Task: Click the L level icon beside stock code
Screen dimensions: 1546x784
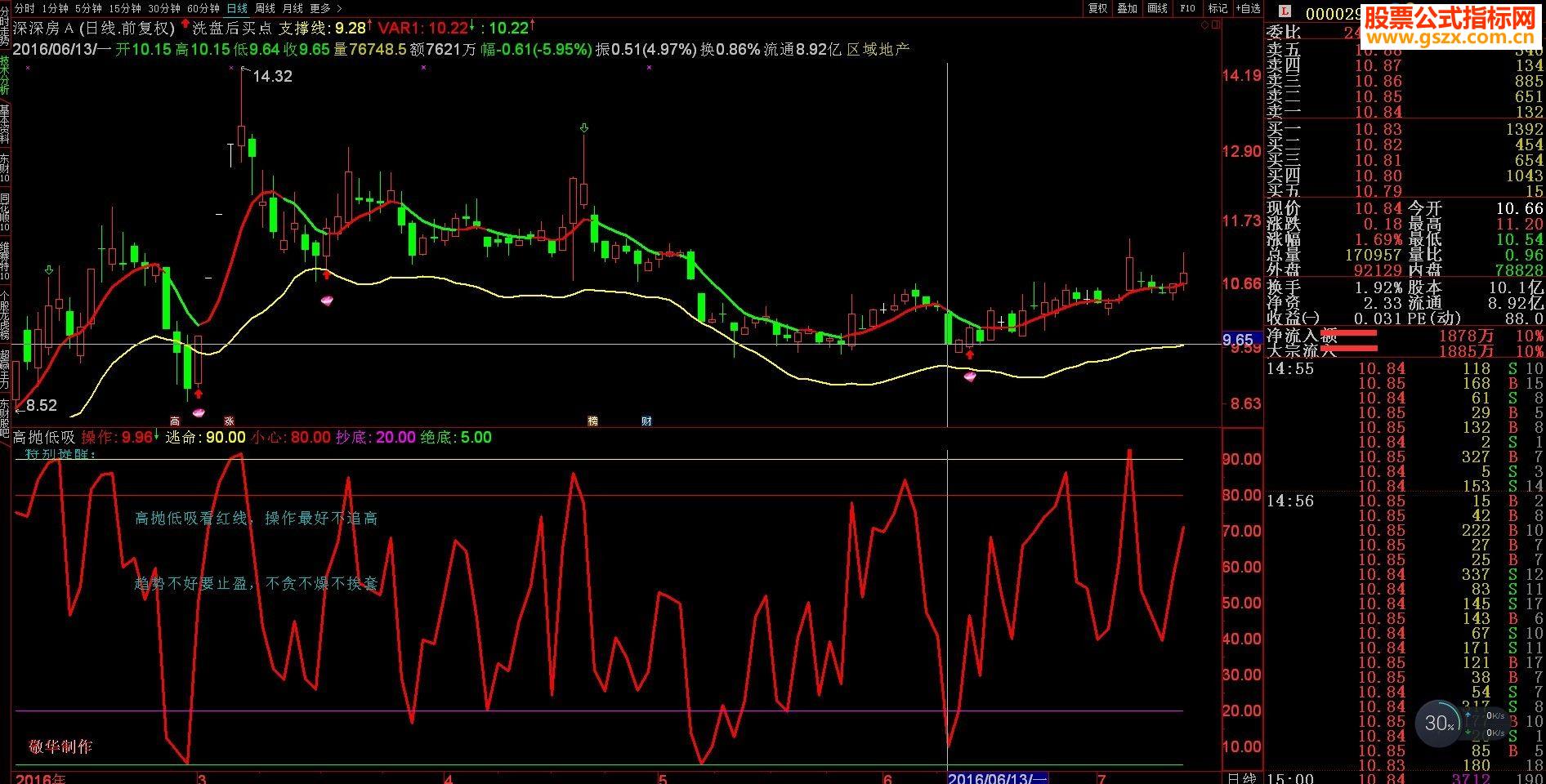Action: pos(1285,12)
